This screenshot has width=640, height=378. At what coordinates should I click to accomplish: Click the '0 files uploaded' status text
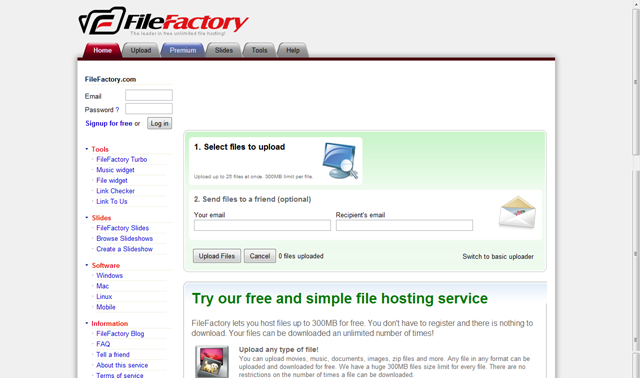pos(301,256)
